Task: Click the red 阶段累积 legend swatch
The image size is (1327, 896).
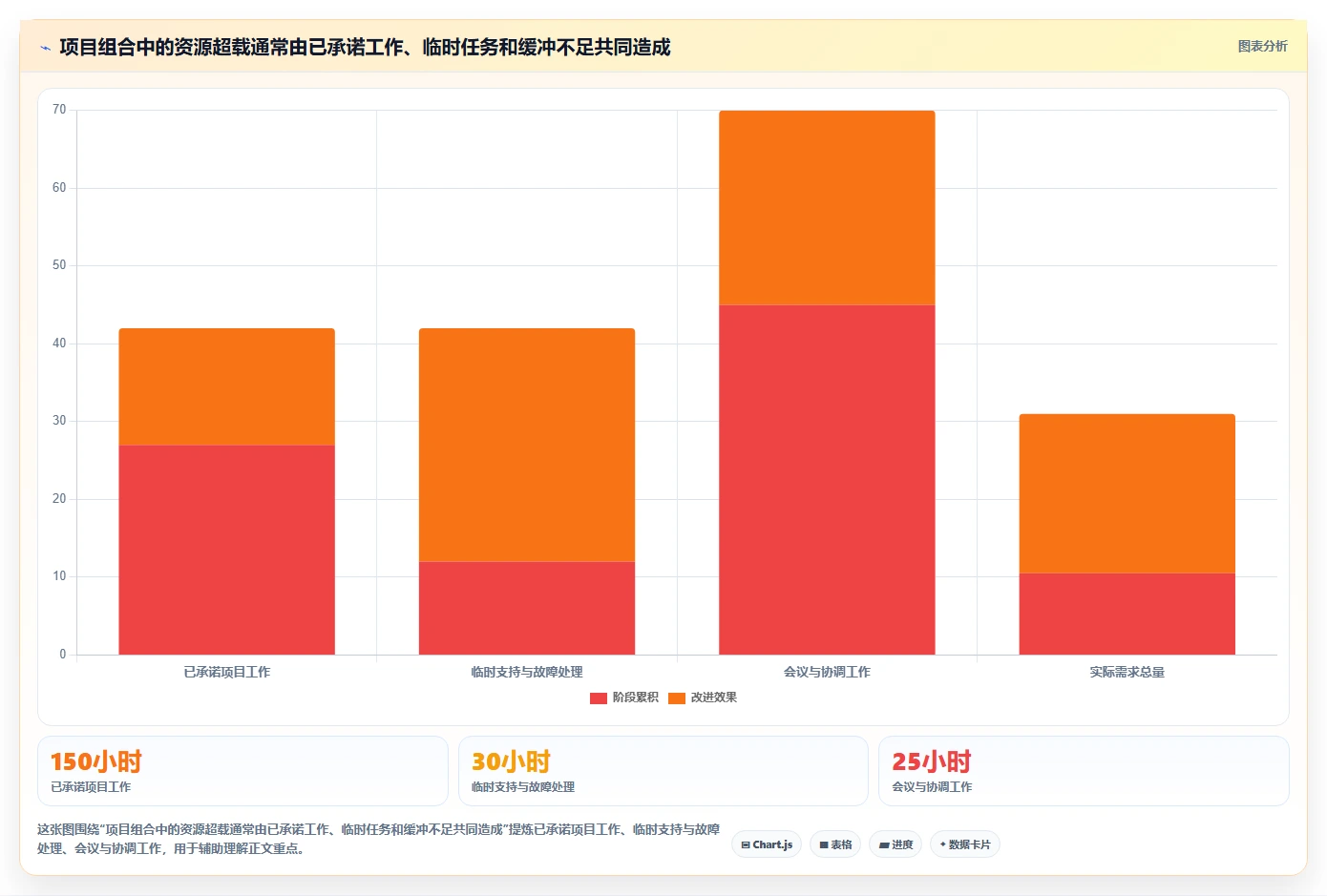Action: pyautogui.click(x=599, y=698)
